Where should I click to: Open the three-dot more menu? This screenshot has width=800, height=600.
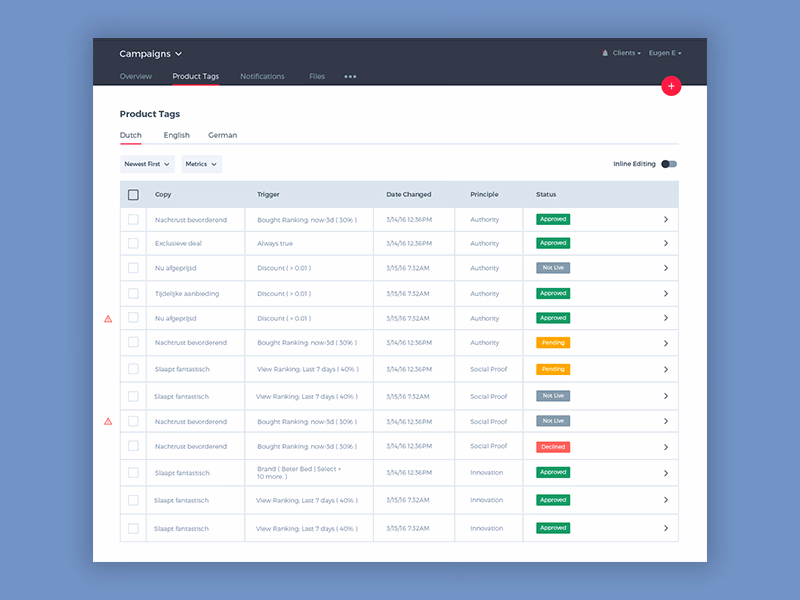coord(350,77)
